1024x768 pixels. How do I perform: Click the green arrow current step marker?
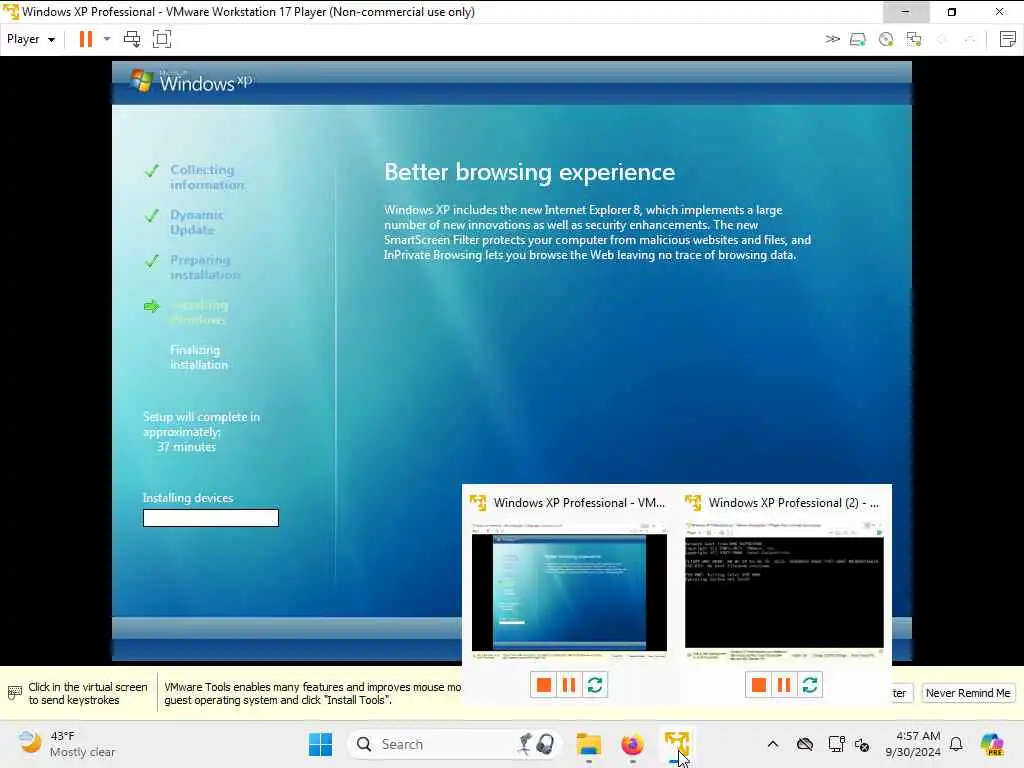(152, 306)
